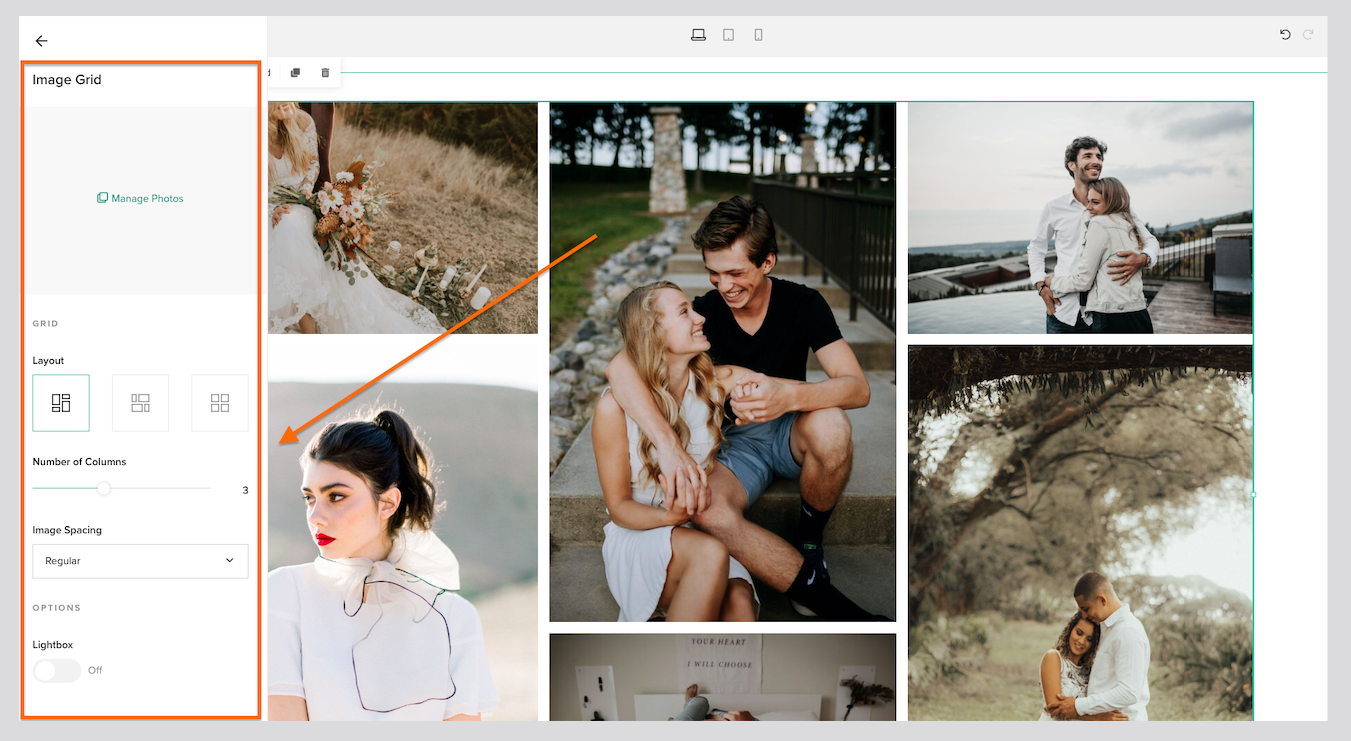This screenshot has width=1351, height=741.
Task: Select the middle horizontal Layout option
Action: 140,402
